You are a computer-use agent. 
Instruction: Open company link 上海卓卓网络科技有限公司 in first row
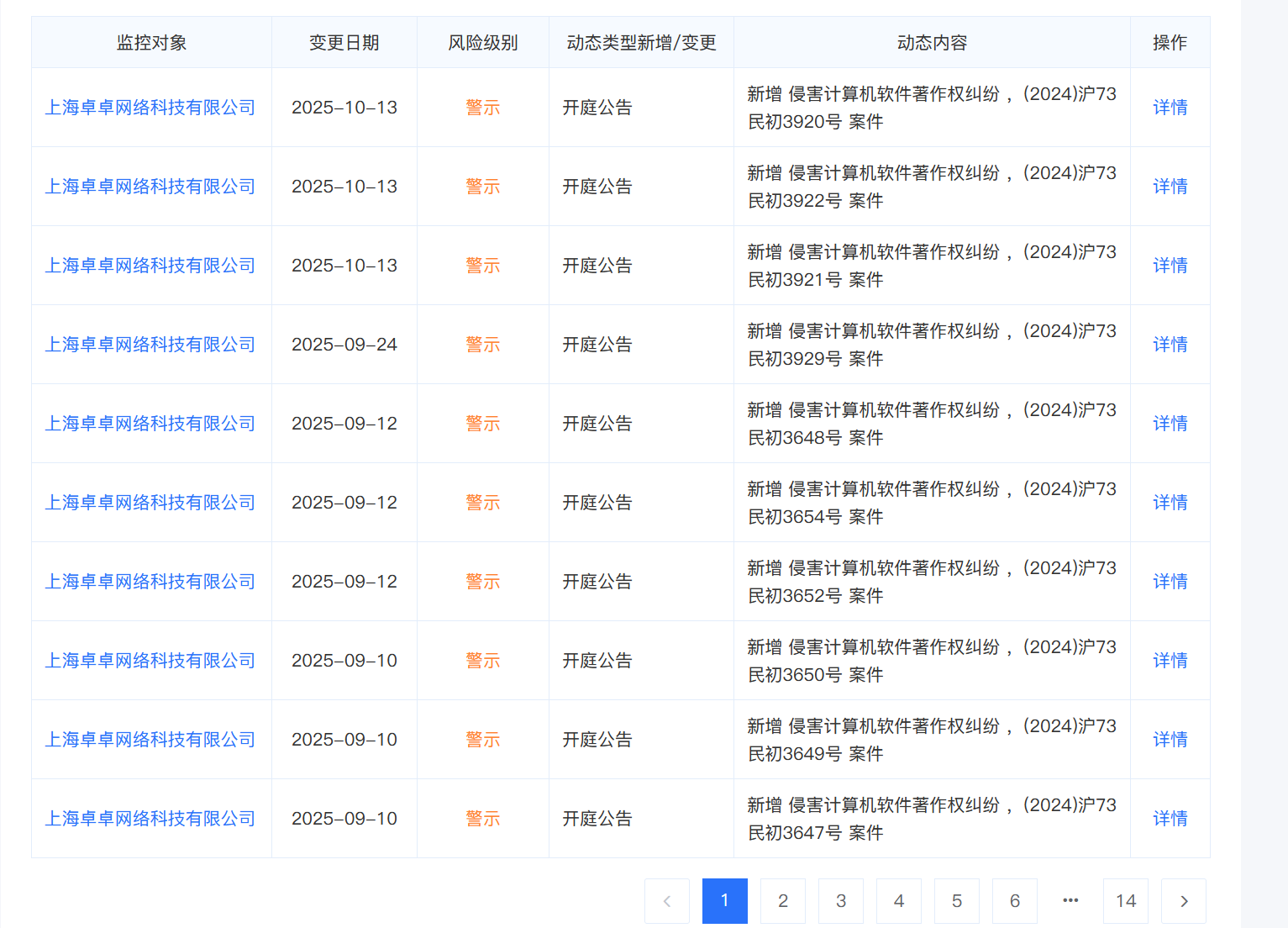tap(150, 108)
